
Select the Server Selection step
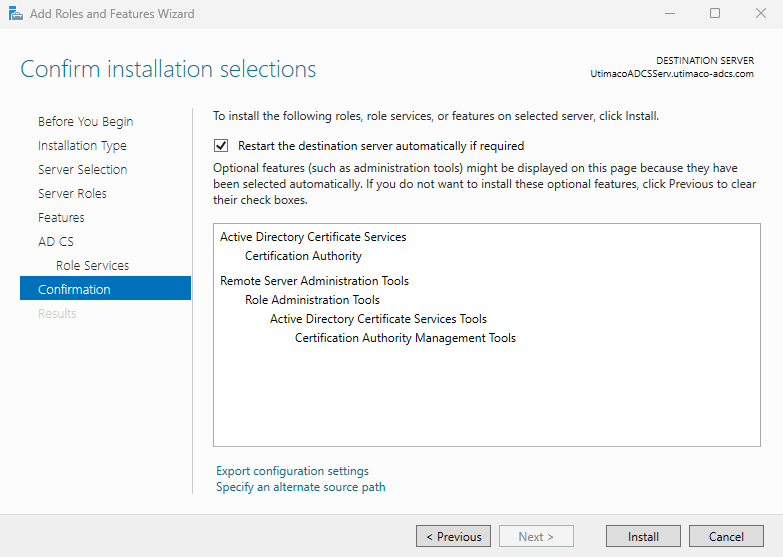[82, 170]
